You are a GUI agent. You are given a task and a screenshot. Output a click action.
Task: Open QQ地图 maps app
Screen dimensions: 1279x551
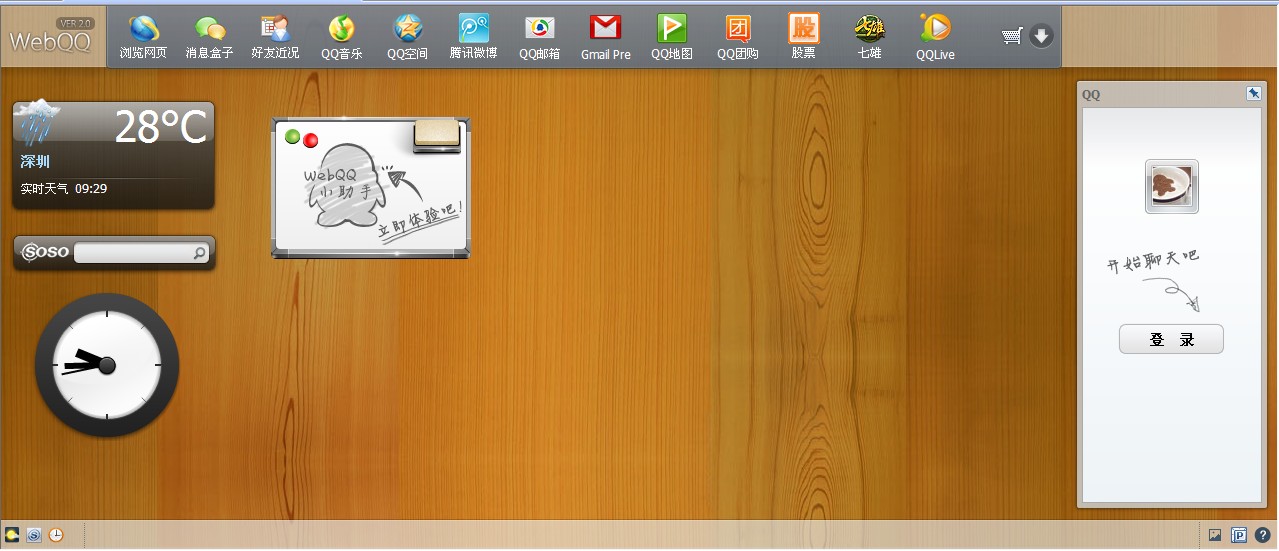pyautogui.click(x=671, y=37)
